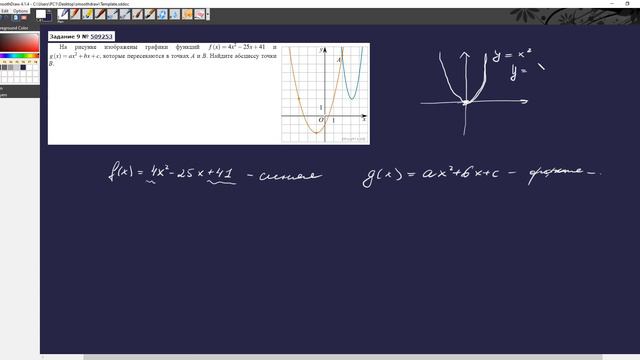
Task: Choose the dark red brush tool
Action: [100, 15]
